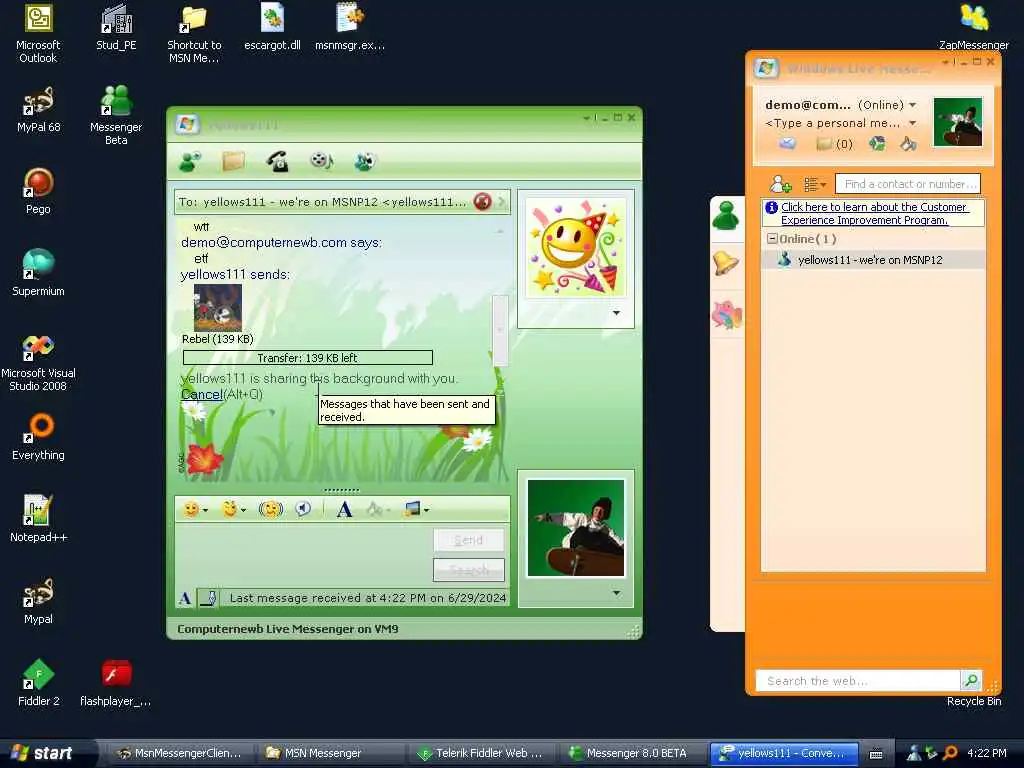The width and height of the screenshot is (1024, 768).
Task: Open the Sharing Folders icon
Action: [824, 143]
